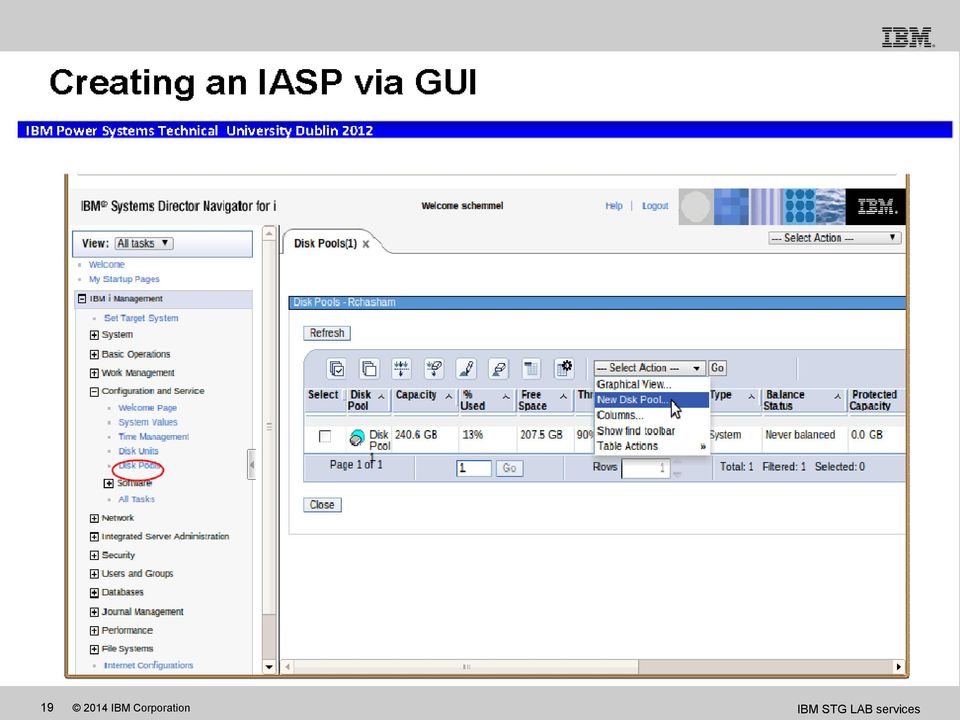The height and width of the screenshot is (720, 960).
Task: Click the Edit Sort toolbar icon
Action: [467, 368]
